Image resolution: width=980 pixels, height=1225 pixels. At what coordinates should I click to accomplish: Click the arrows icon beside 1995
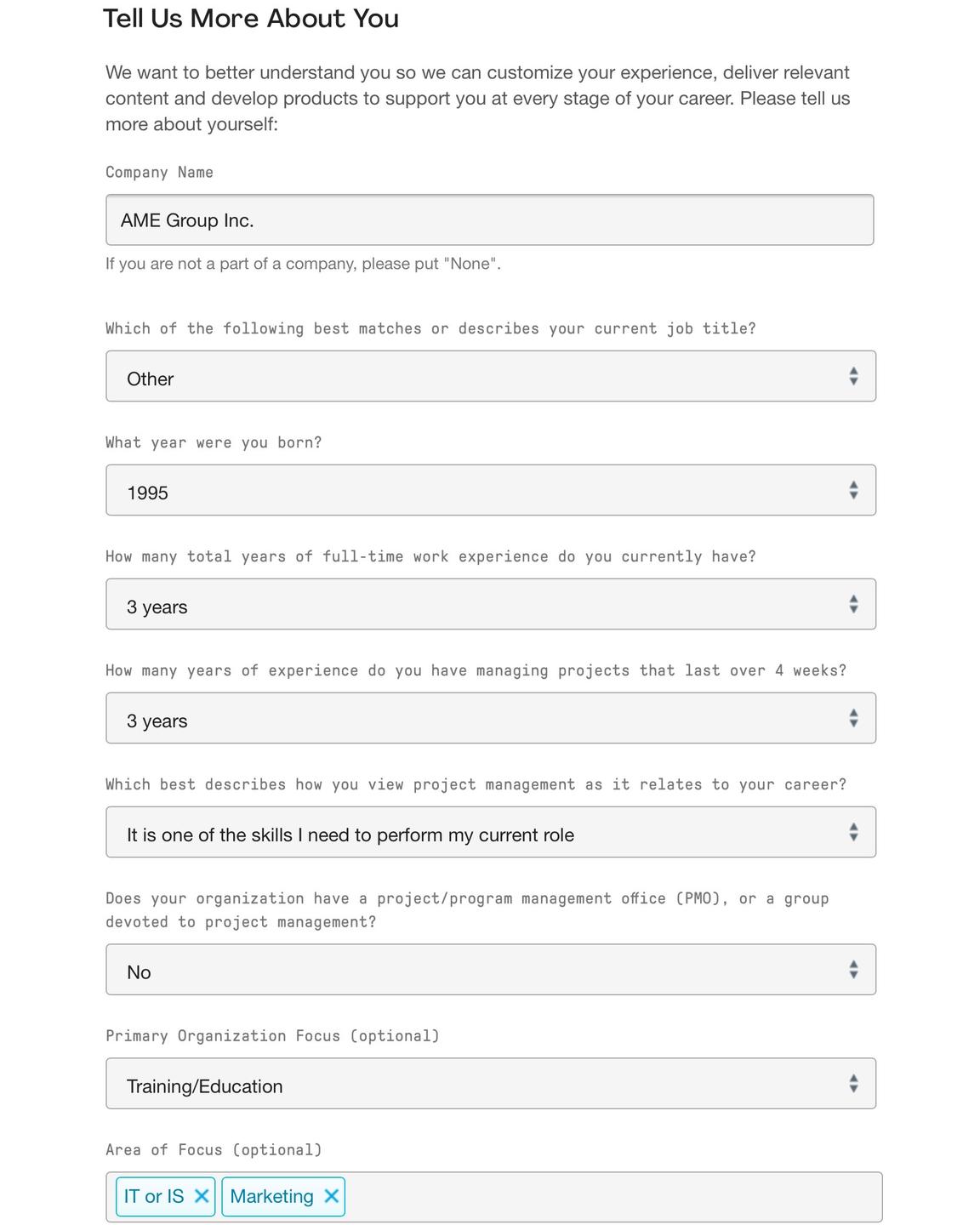853,490
